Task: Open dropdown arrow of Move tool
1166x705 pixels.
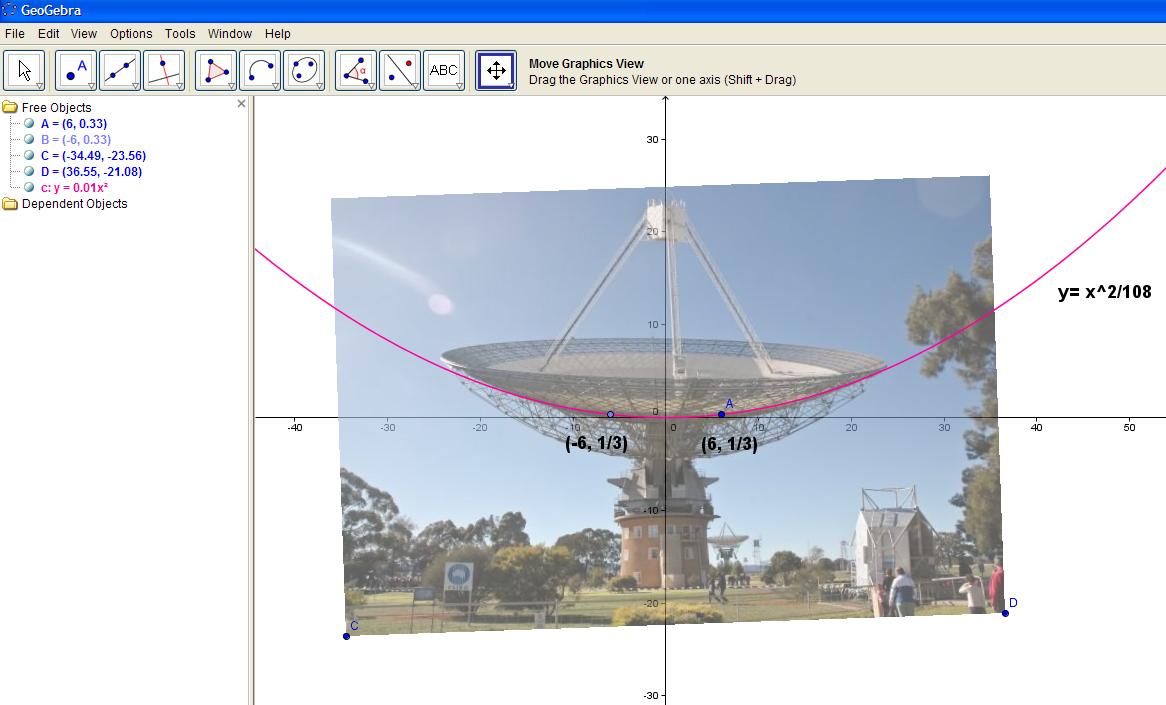Action: click(39, 86)
